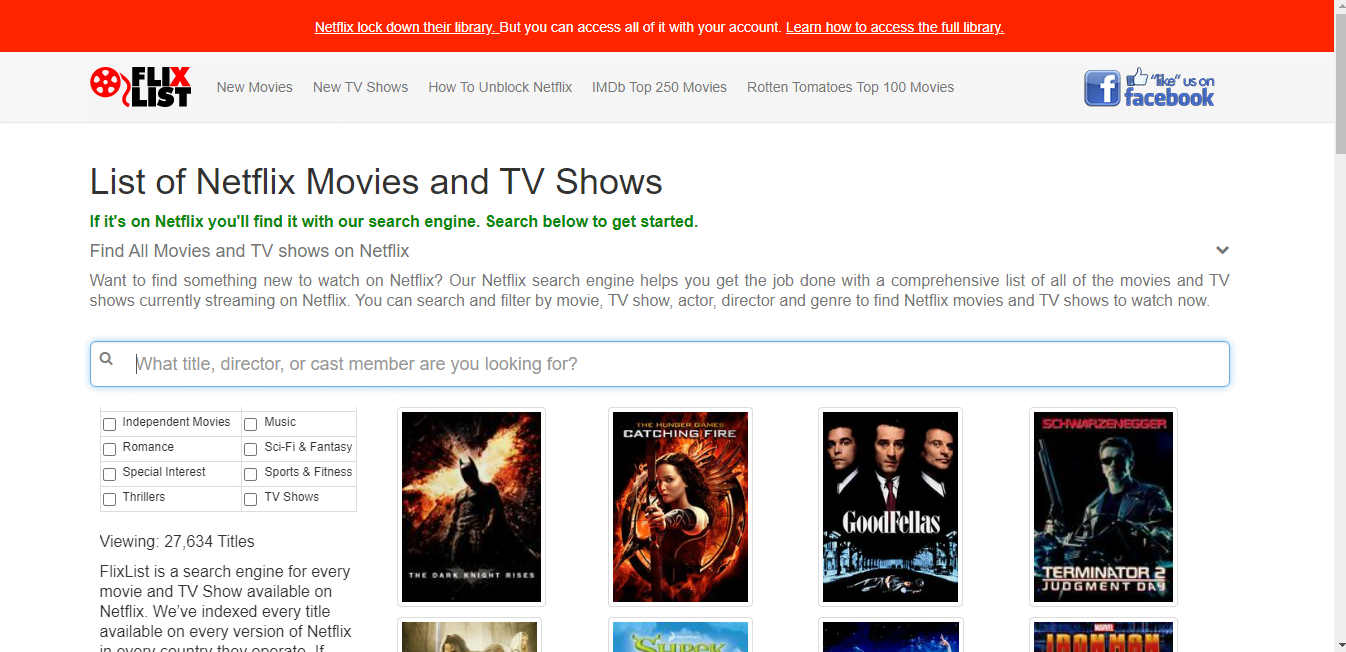Viewport: 1346px width, 652px height.
Task: Click Netflix lock down their library link
Action: 405,27
